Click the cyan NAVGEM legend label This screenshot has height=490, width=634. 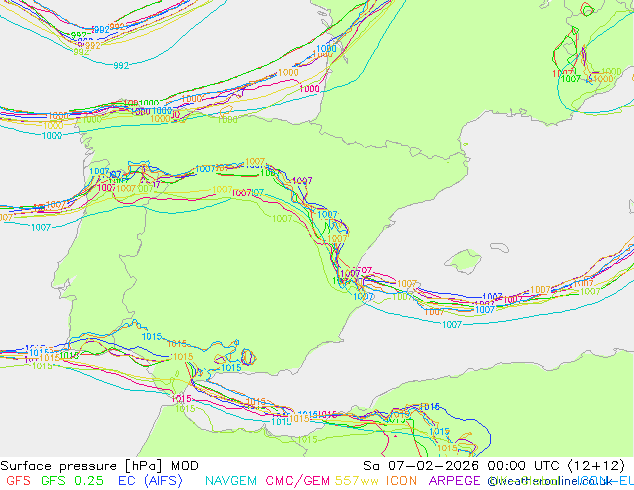pos(230,481)
